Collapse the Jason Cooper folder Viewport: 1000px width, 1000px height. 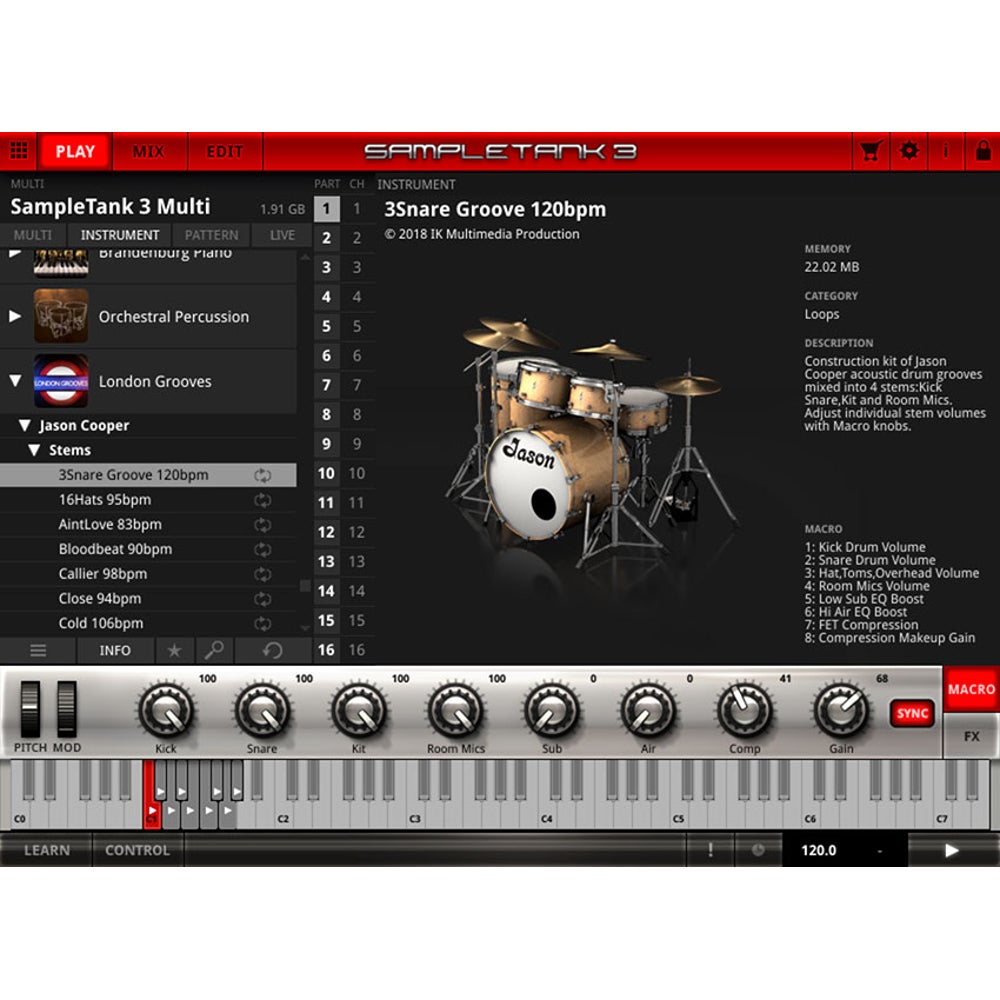tap(25, 425)
